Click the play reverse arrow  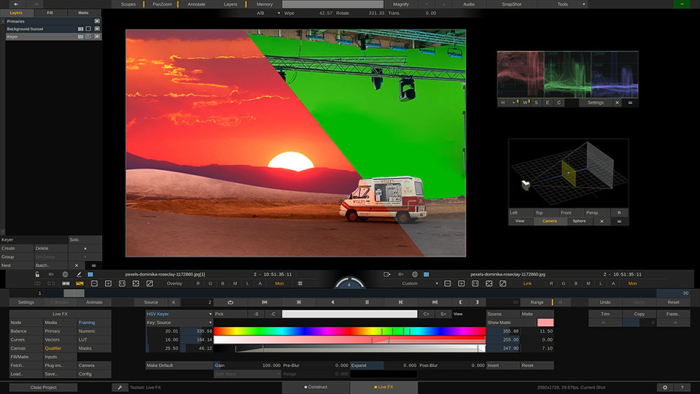(x=333, y=303)
